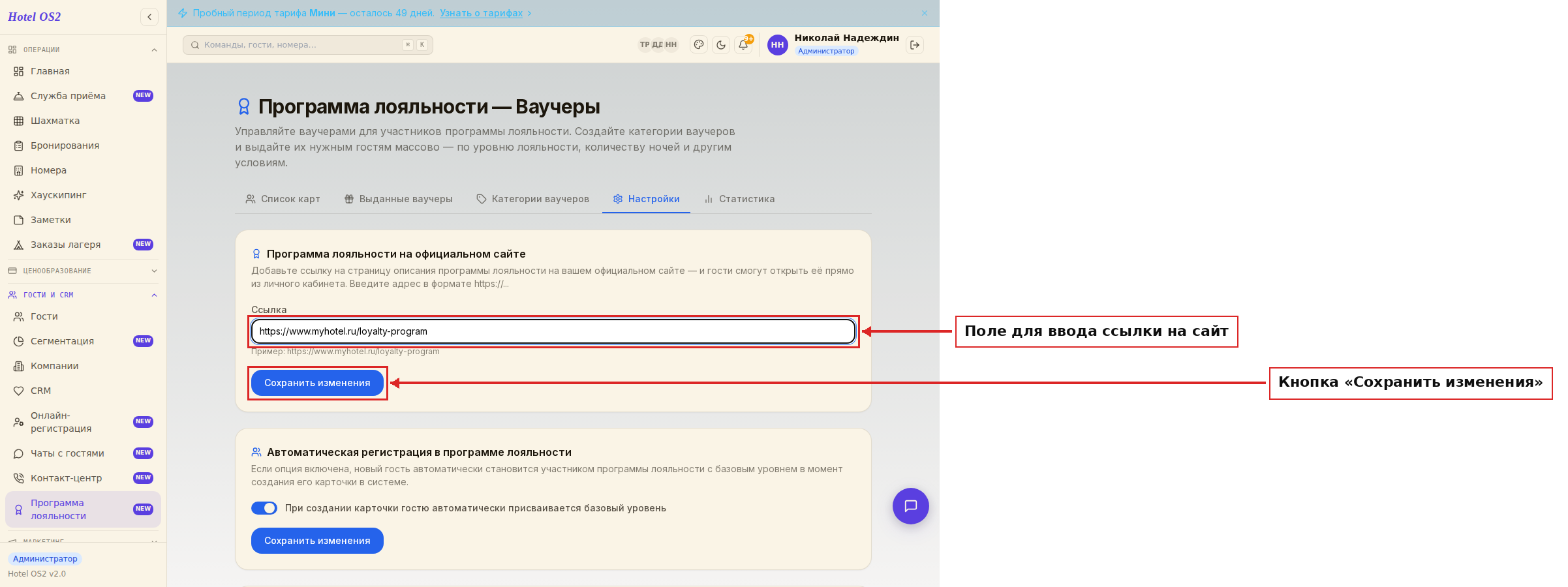The height and width of the screenshot is (587, 1568).
Task: Open Хаускипинг section
Action: point(83,195)
